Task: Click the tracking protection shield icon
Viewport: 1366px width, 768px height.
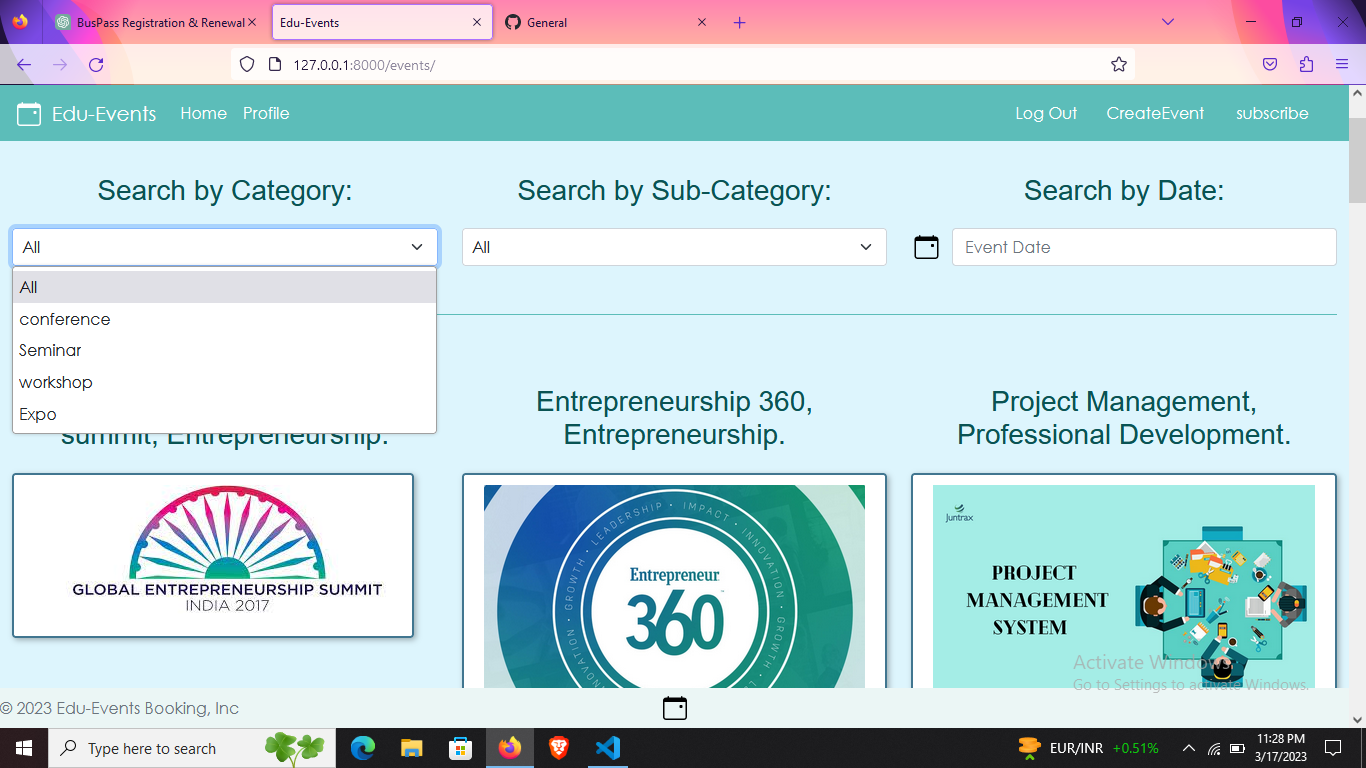Action: coord(246,64)
